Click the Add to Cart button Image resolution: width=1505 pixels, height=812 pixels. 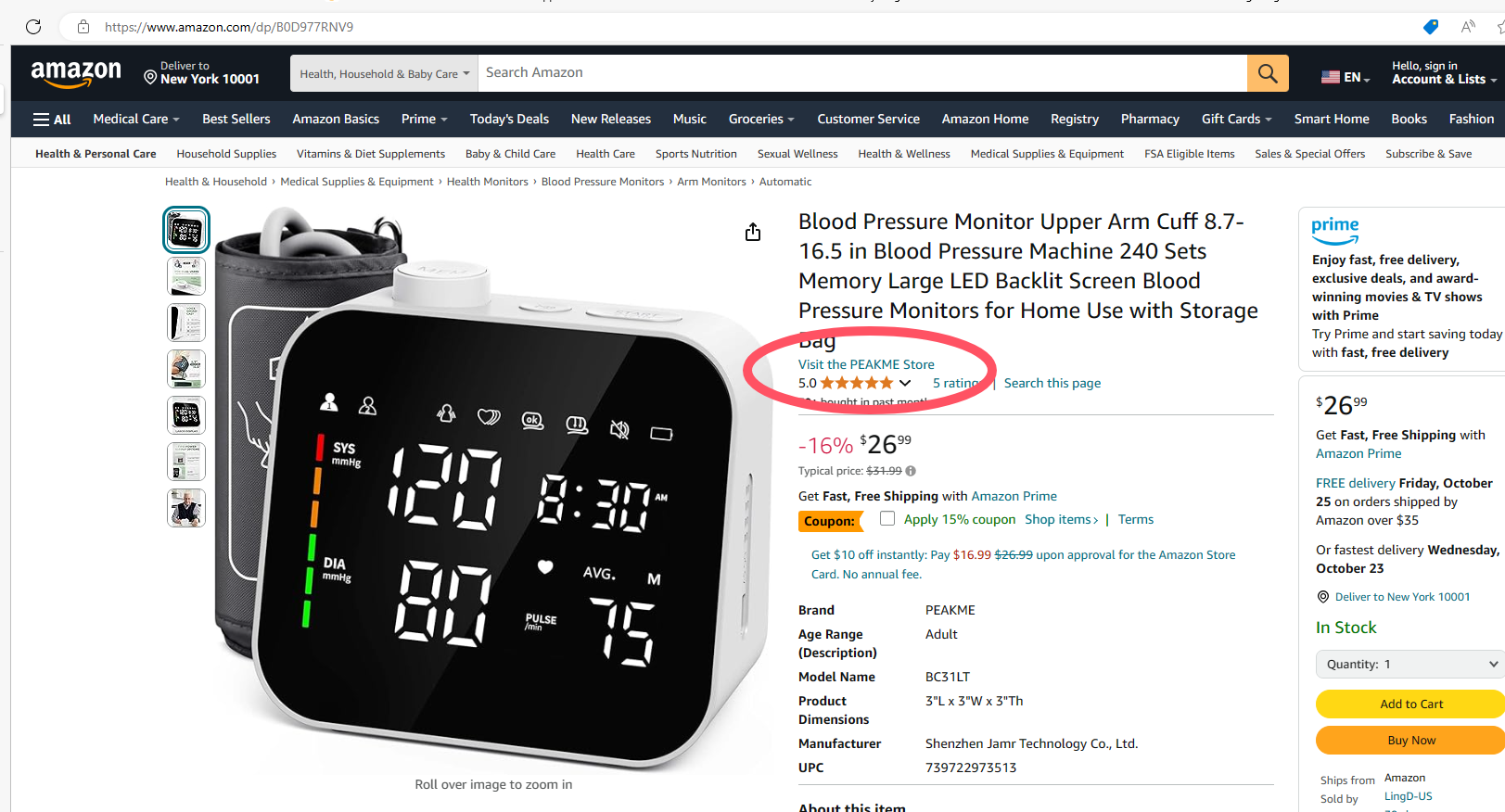coord(1410,704)
